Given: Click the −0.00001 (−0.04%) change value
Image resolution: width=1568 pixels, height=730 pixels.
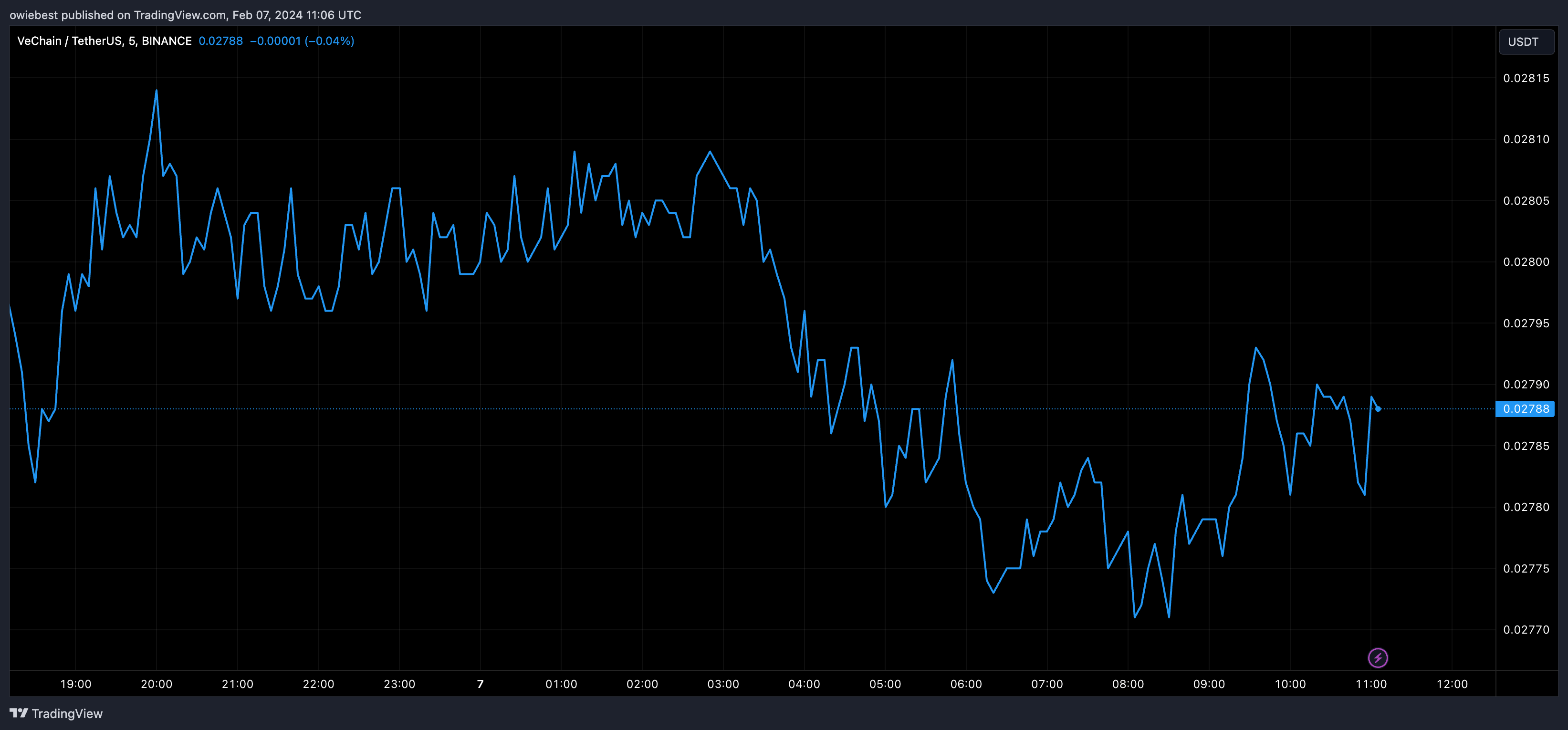Looking at the screenshot, I should click(x=302, y=41).
